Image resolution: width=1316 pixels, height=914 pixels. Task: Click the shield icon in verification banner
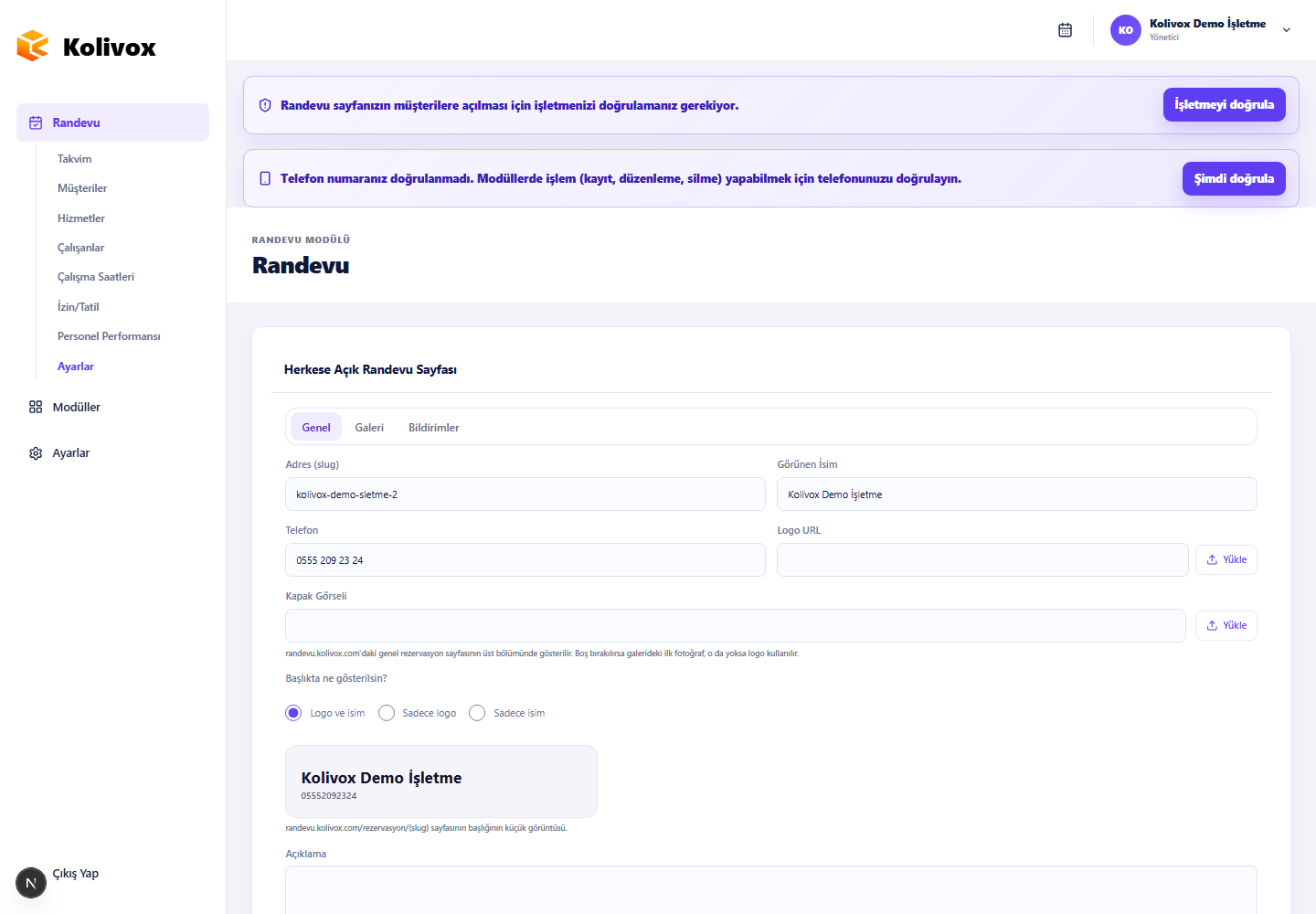(265, 105)
